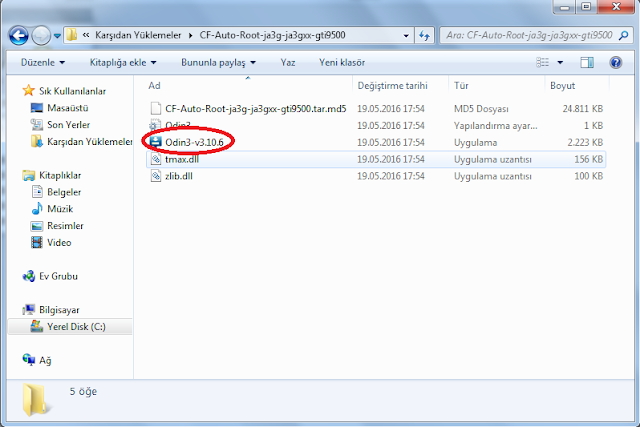Click the Ev Grubu homegroup icon
Viewport: 640px width, 427px height.
click(x=29, y=276)
